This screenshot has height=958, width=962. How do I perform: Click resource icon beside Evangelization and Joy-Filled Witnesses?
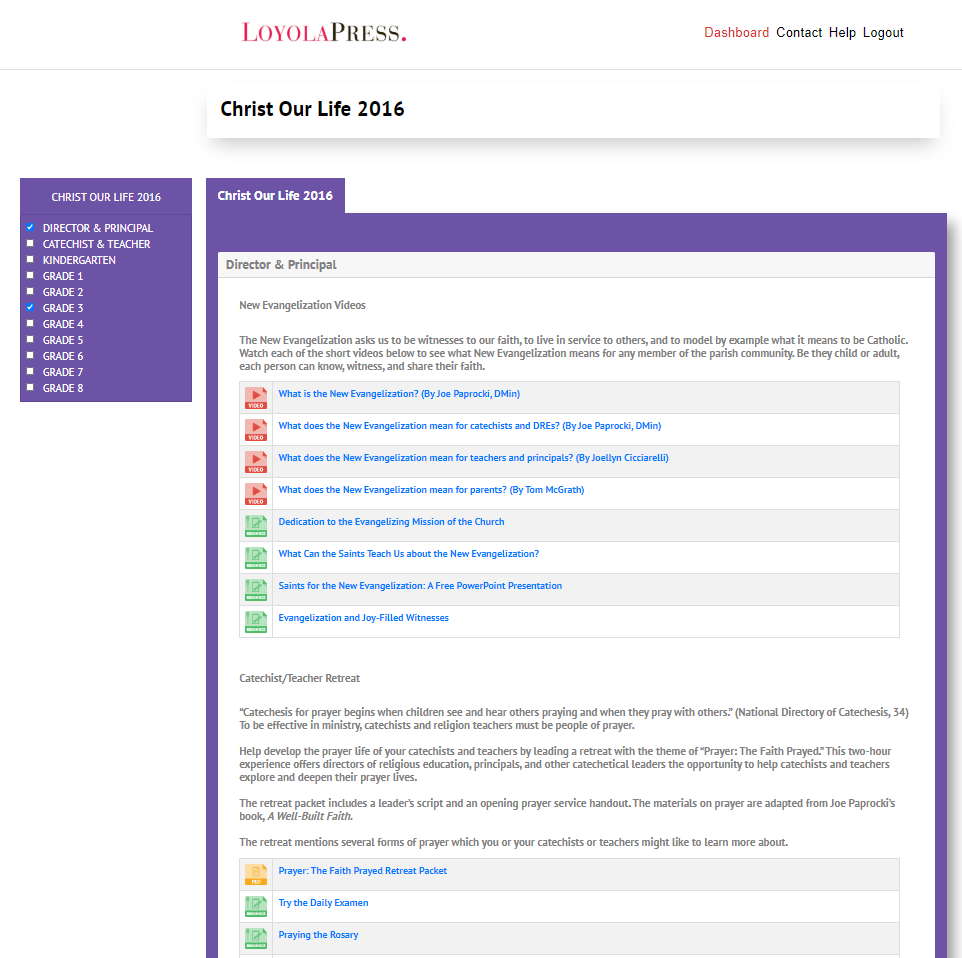pyautogui.click(x=256, y=621)
